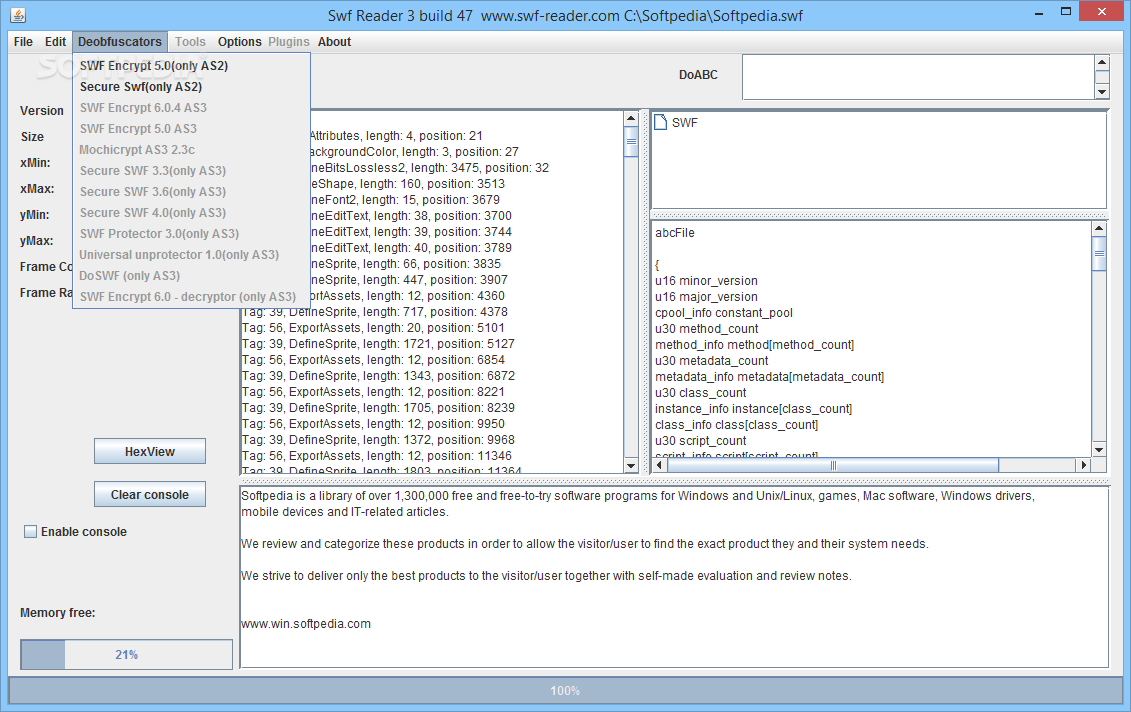Click abcFile horizontal scrollbar thumb
The image size is (1131, 712).
coord(833,465)
